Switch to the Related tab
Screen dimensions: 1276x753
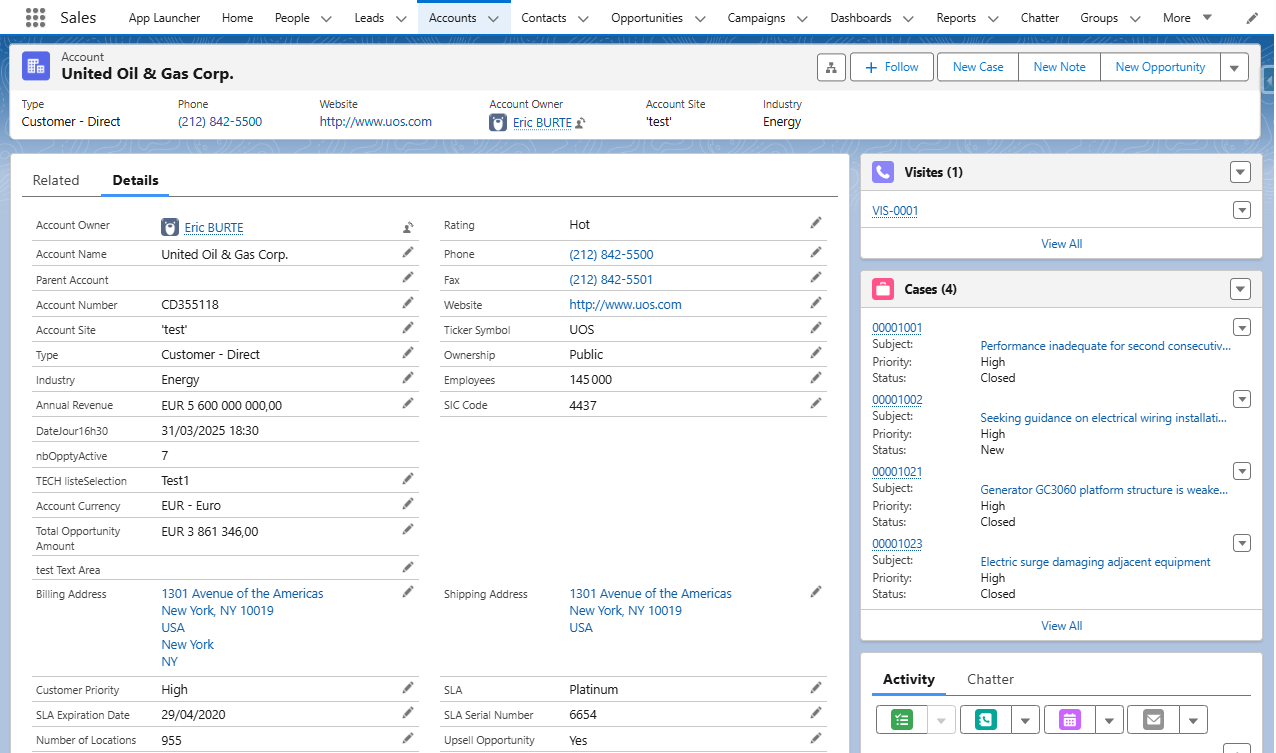(56, 180)
